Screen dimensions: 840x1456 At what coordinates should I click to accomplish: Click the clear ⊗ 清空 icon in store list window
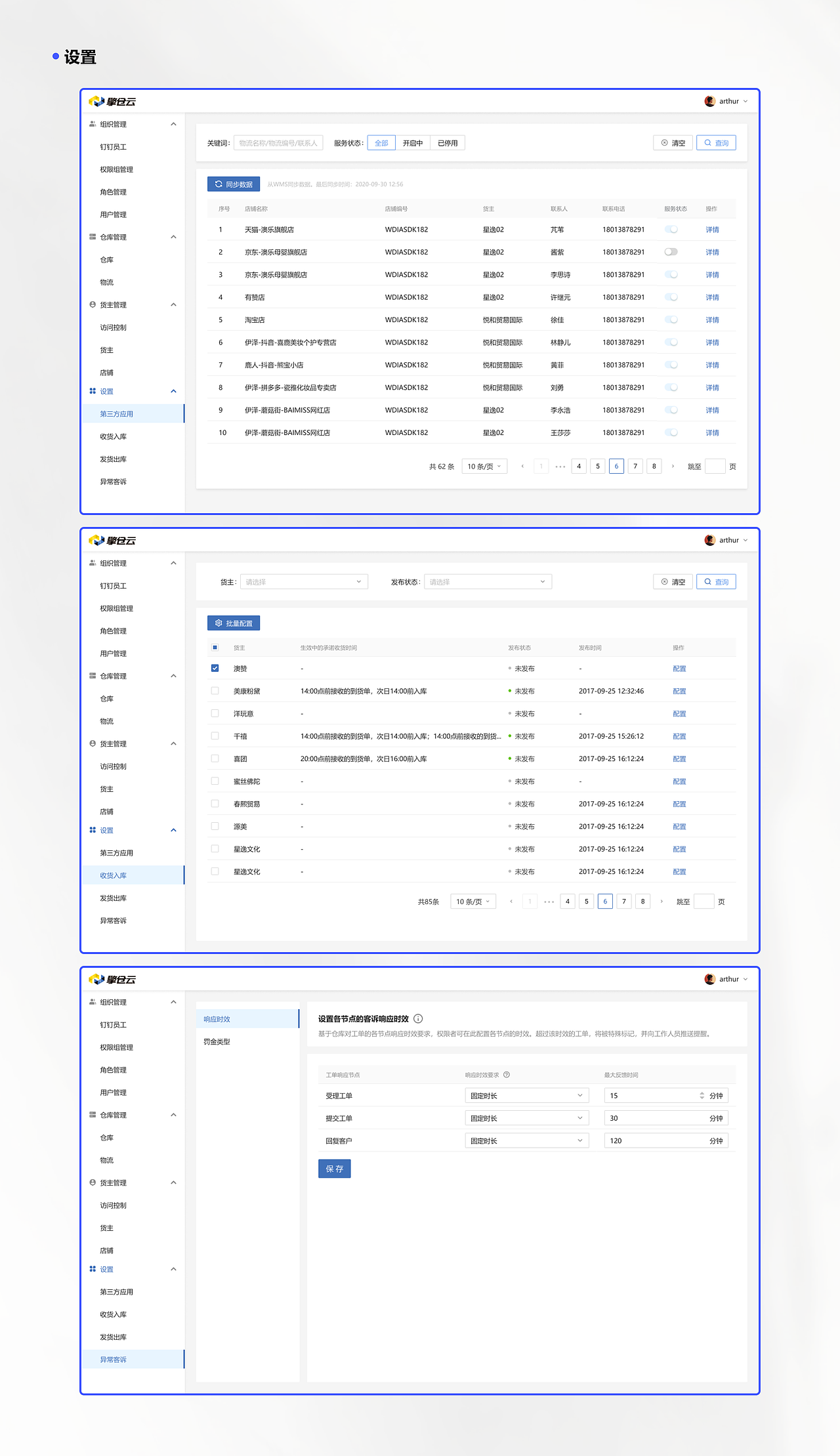(664, 143)
